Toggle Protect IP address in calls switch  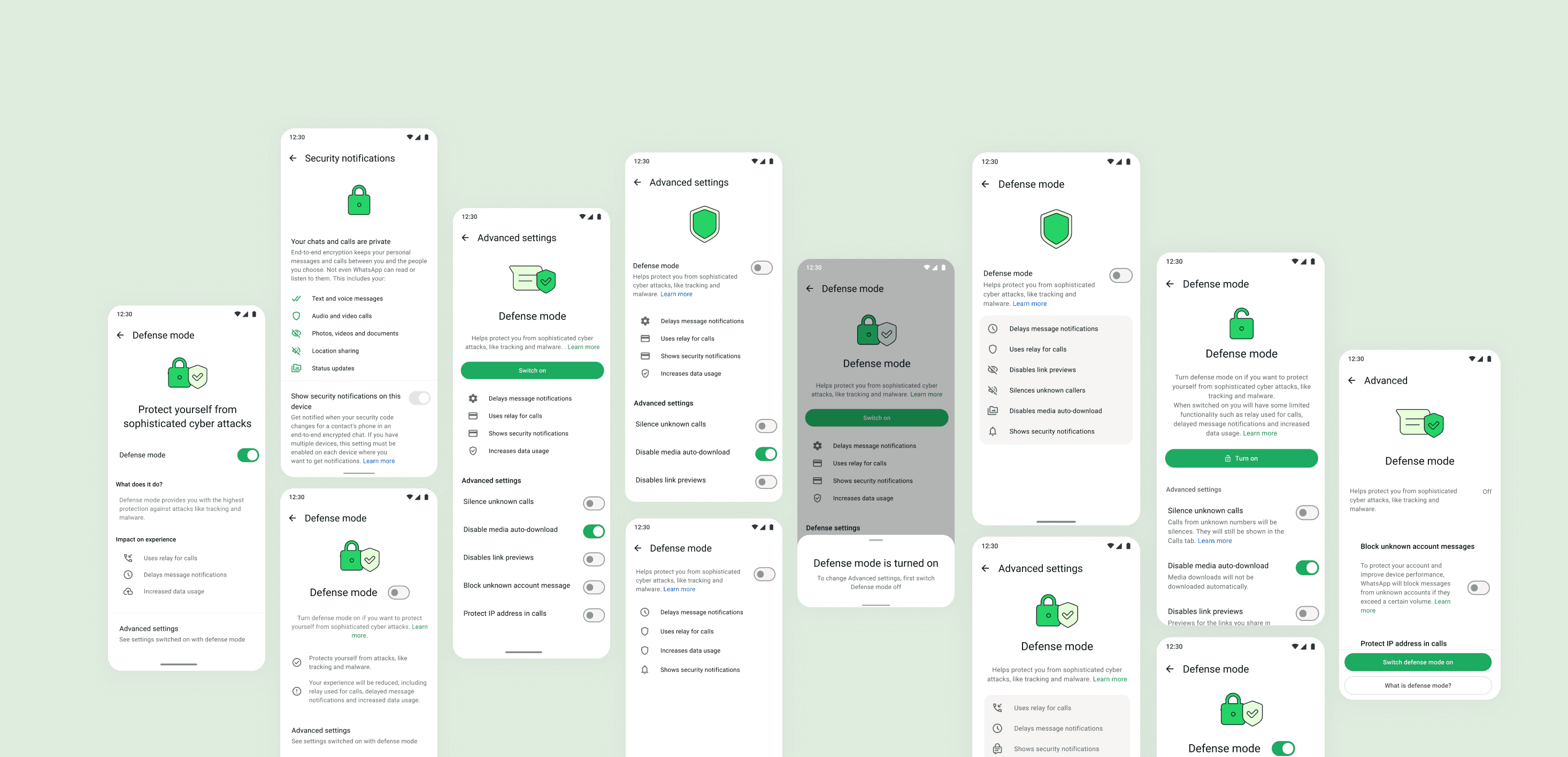[x=594, y=615]
